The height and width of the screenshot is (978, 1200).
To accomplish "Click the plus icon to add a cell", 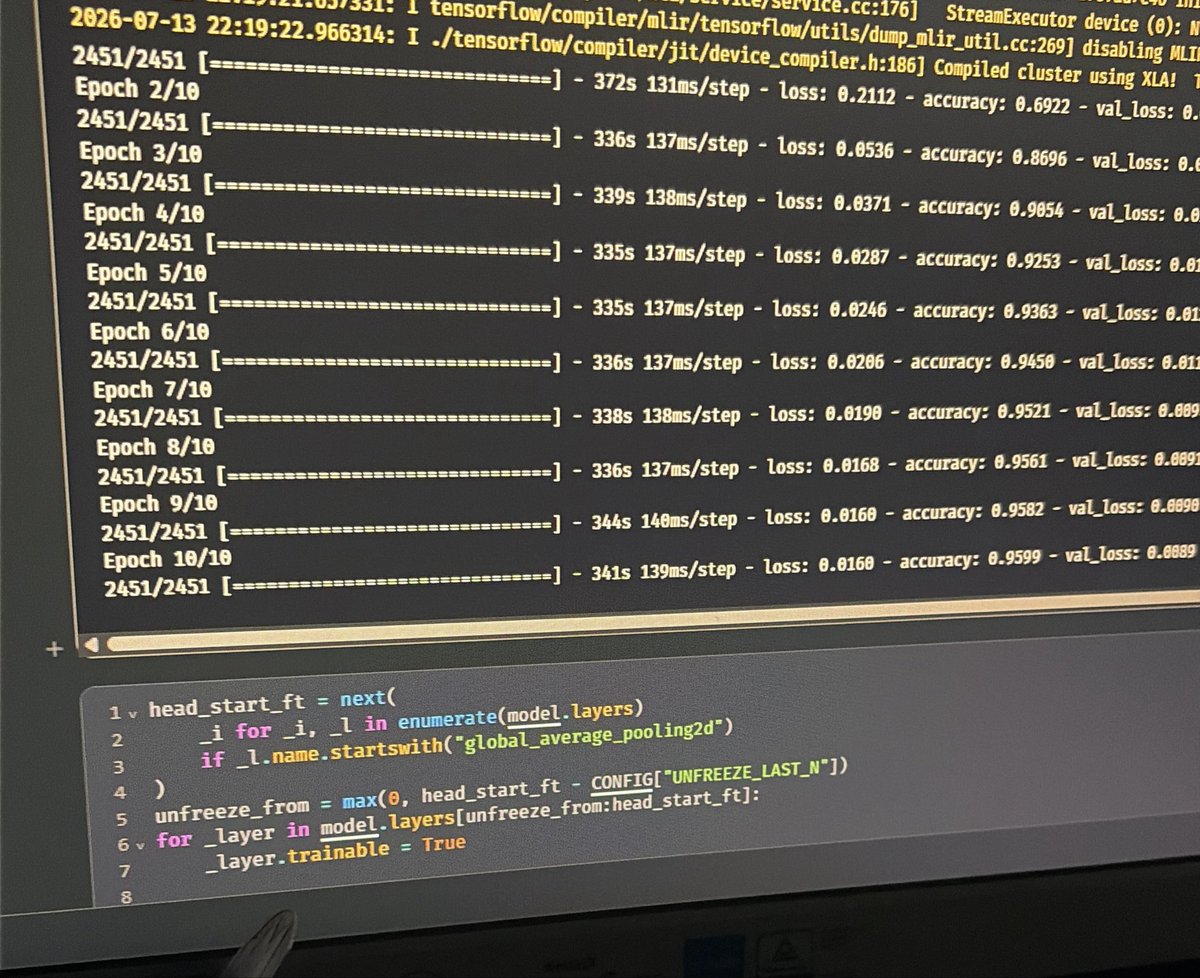I will pos(54,649).
